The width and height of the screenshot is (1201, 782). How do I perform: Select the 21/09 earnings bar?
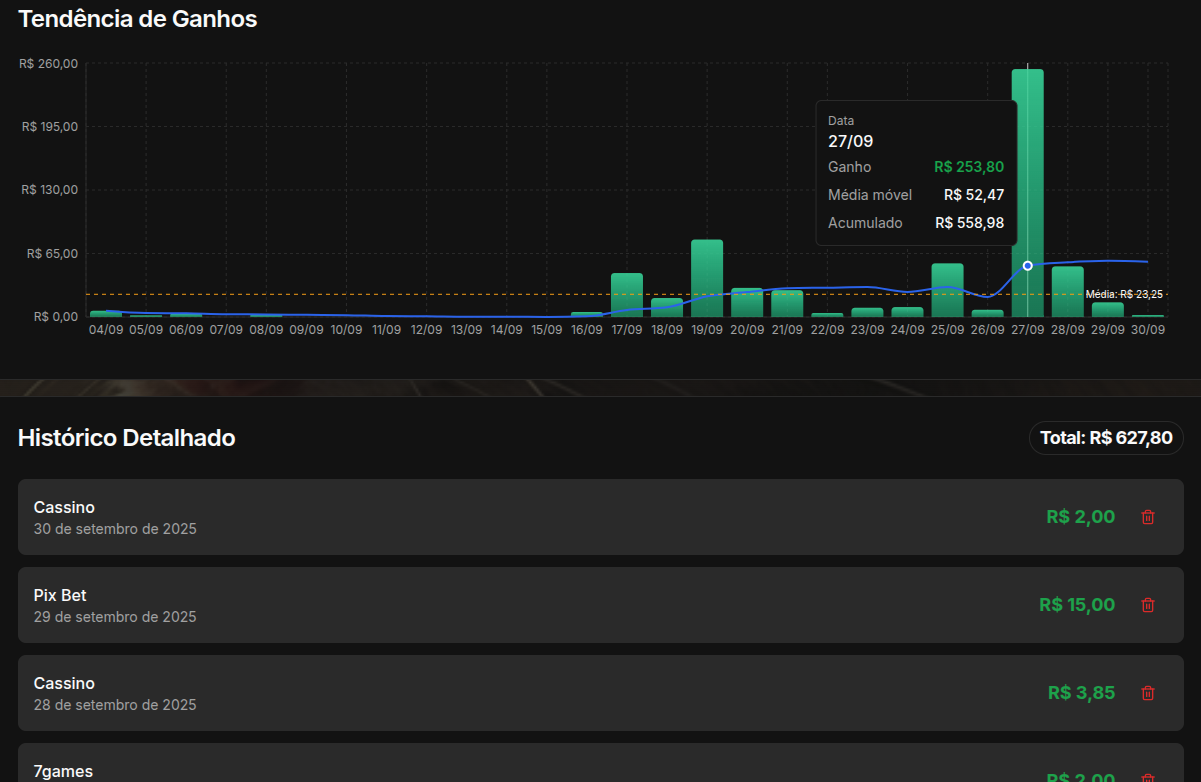coord(787,303)
